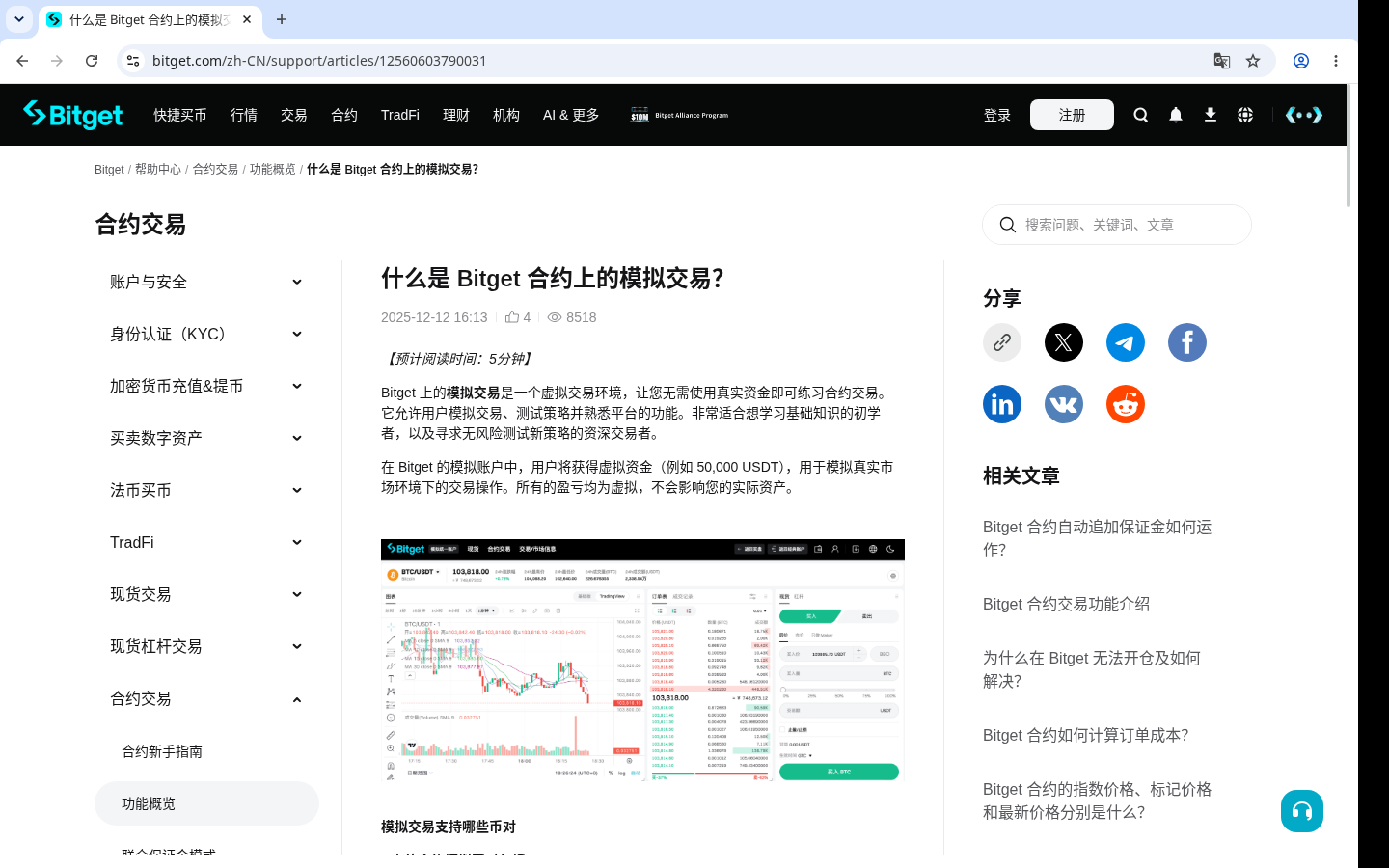Viewport: 1389px width, 868px height.
Task: Open the Chrome profile icon
Action: [x=1301, y=61]
